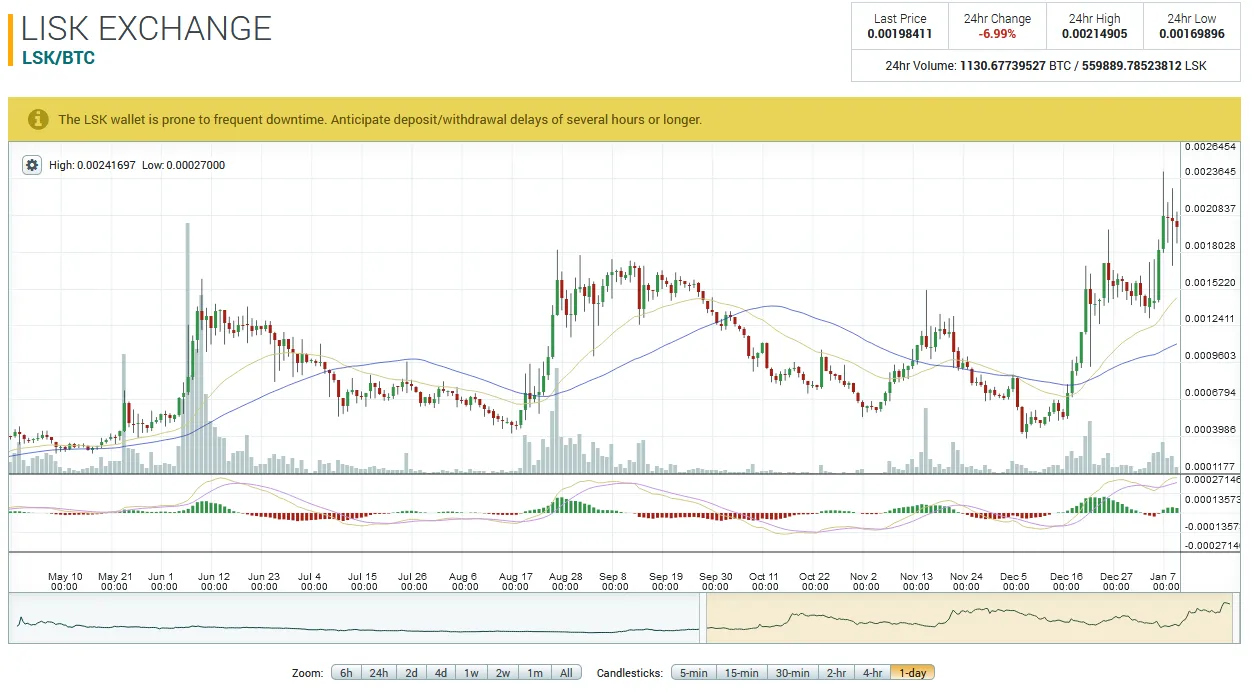Click the Oct 11 date label on time axis
This screenshot has height=700, width=1256.
pos(764,582)
